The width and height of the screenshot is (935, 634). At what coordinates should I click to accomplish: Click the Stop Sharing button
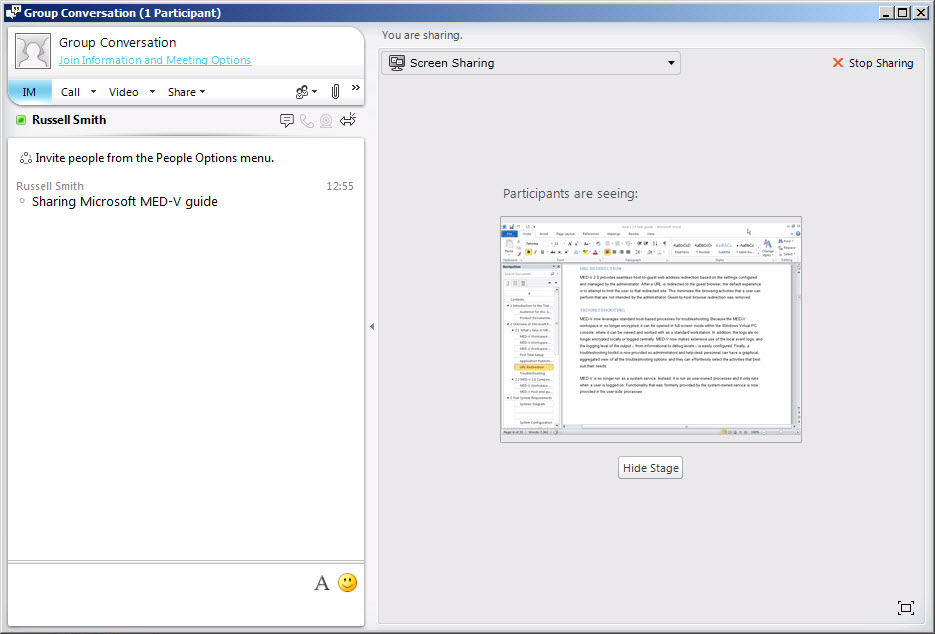[x=872, y=63]
